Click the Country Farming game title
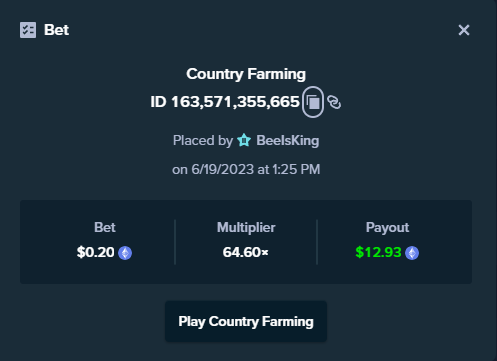This screenshot has height=361, width=497. coord(246,74)
